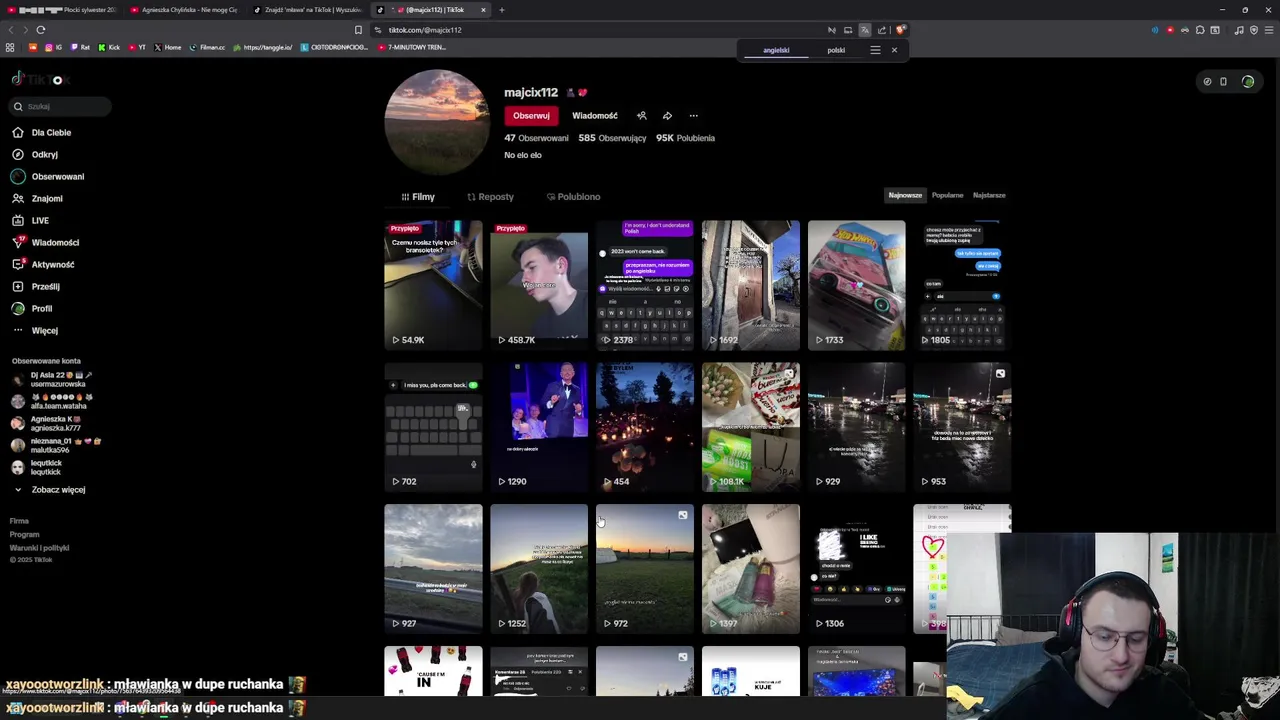Click YT bookmark in bookmarks bar
The image size is (1280, 720).
tap(137, 47)
